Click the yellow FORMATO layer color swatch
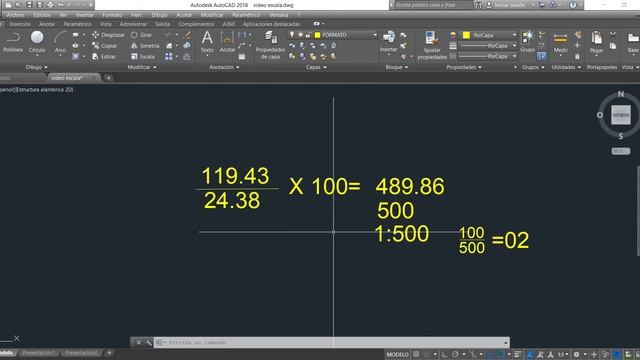This screenshot has height=360, width=640. (317, 35)
